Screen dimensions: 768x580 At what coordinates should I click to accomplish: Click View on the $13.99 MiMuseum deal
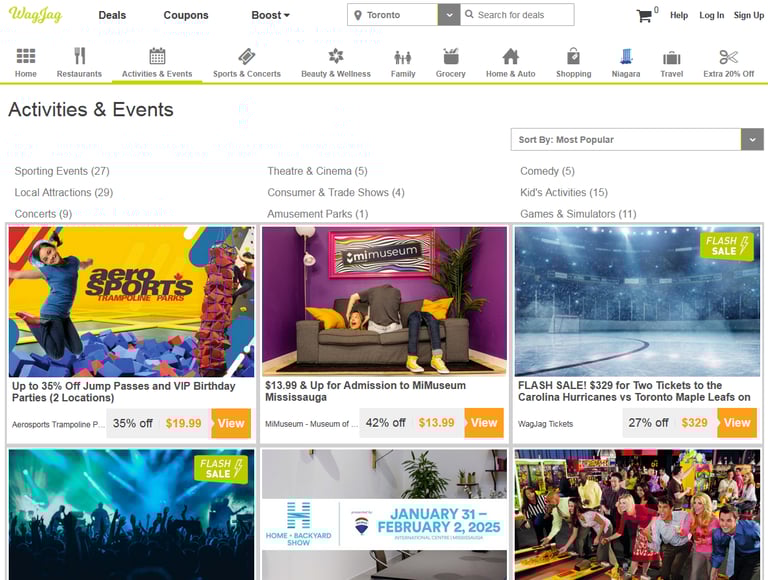pos(484,423)
